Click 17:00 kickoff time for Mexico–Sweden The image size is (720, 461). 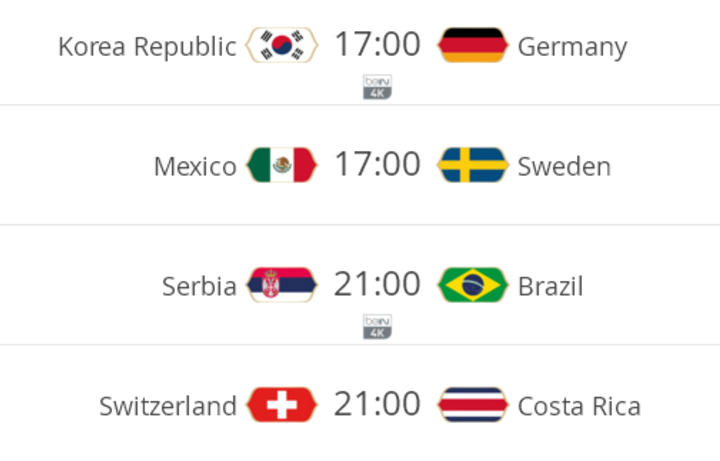[x=377, y=164]
